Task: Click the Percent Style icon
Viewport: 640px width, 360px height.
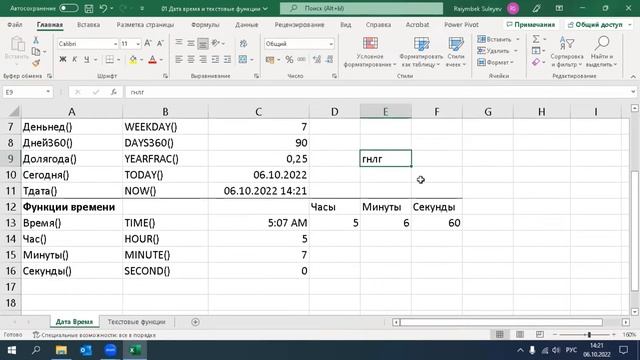Action: (289, 60)
